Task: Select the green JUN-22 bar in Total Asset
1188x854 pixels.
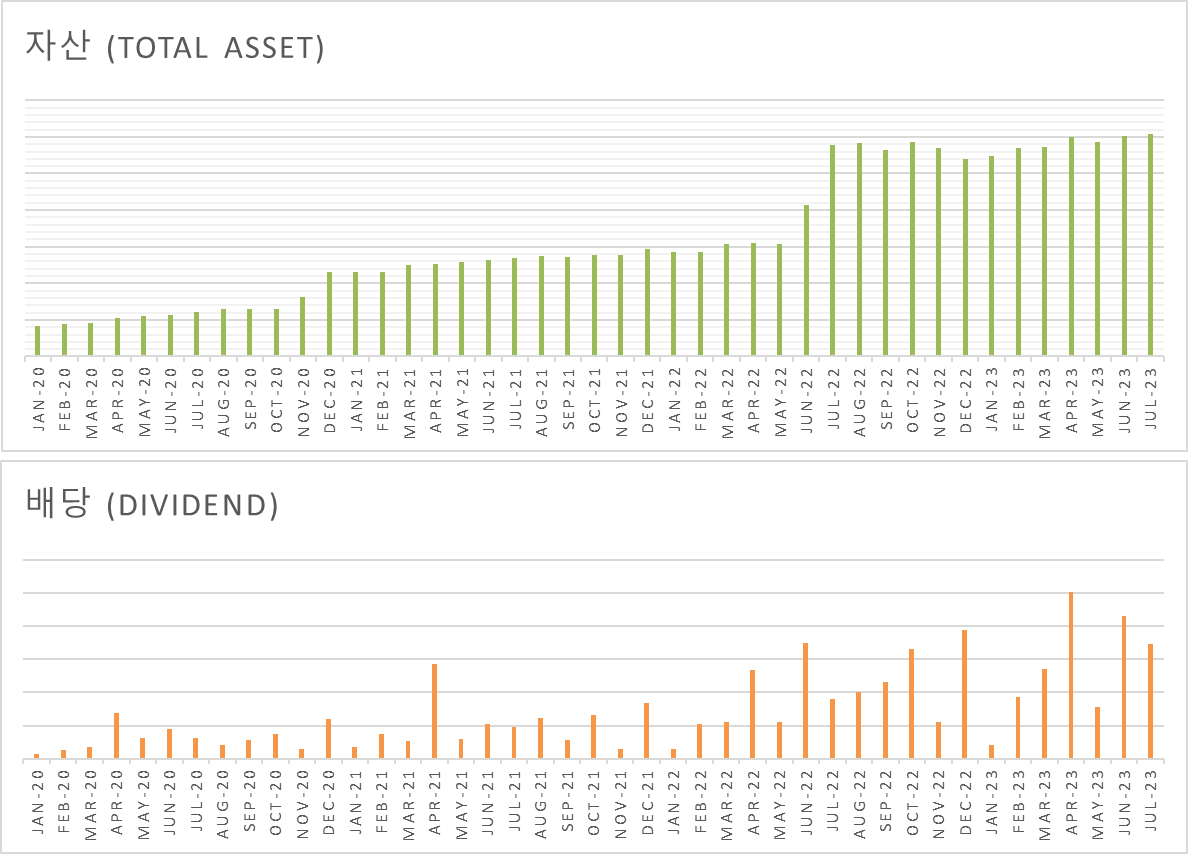Action: click(x=806, y=280)
